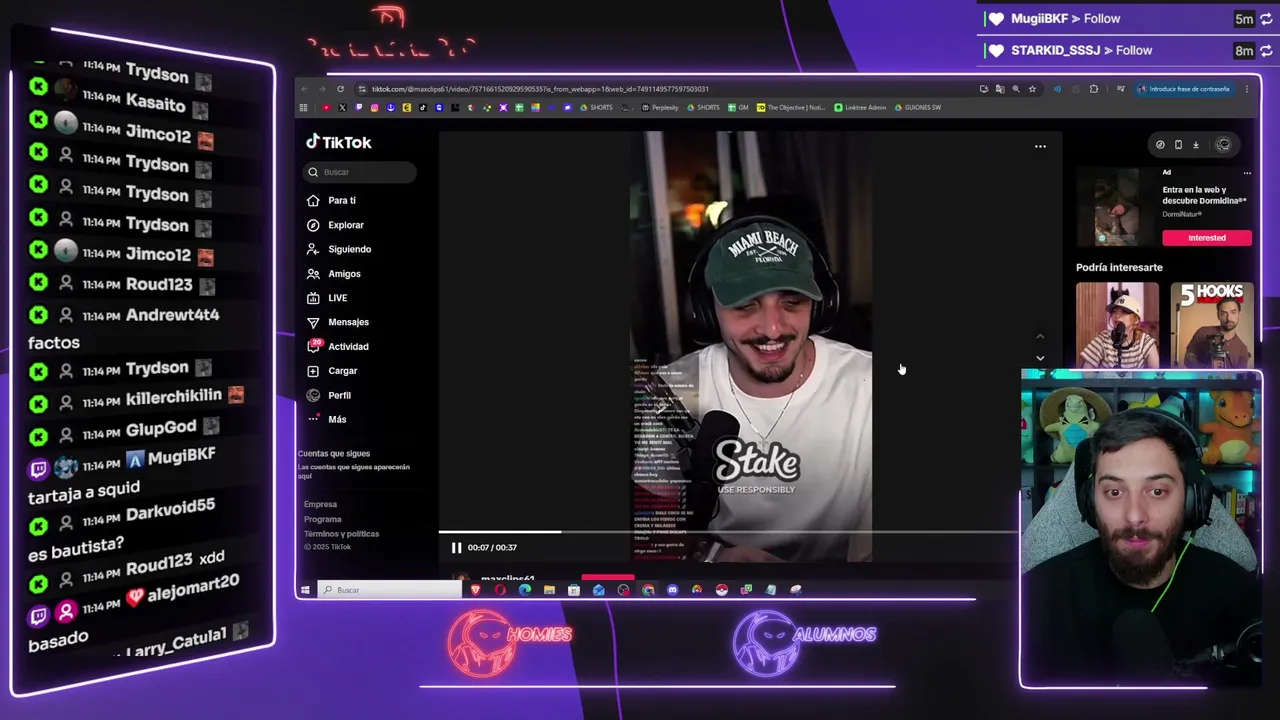
Task: Open the browser three-dot menu
Action: [1247, 89]
